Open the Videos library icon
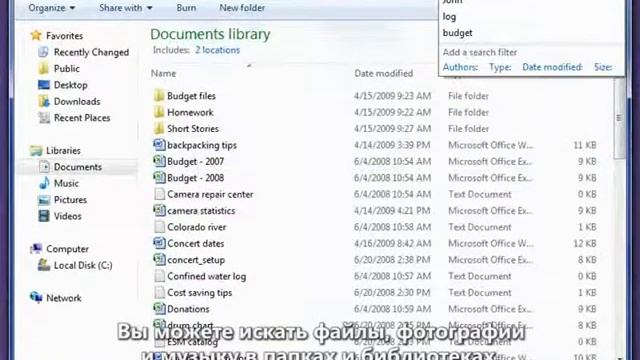 (44, 216)
